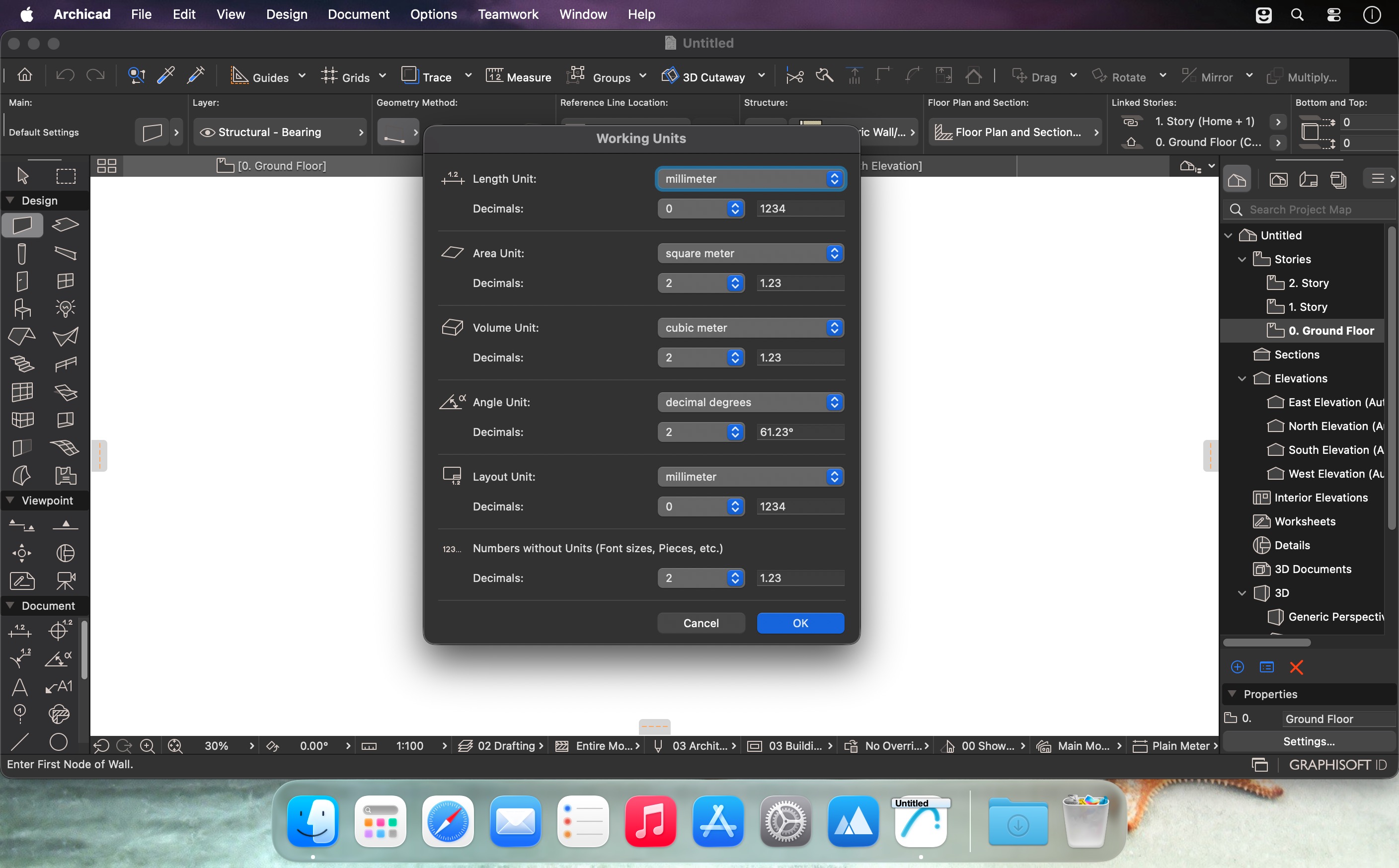Viewport: 1399px width, 868px height.
Task: Collapse the Viewpoint toolbox section
Action: tap(10, 500)
